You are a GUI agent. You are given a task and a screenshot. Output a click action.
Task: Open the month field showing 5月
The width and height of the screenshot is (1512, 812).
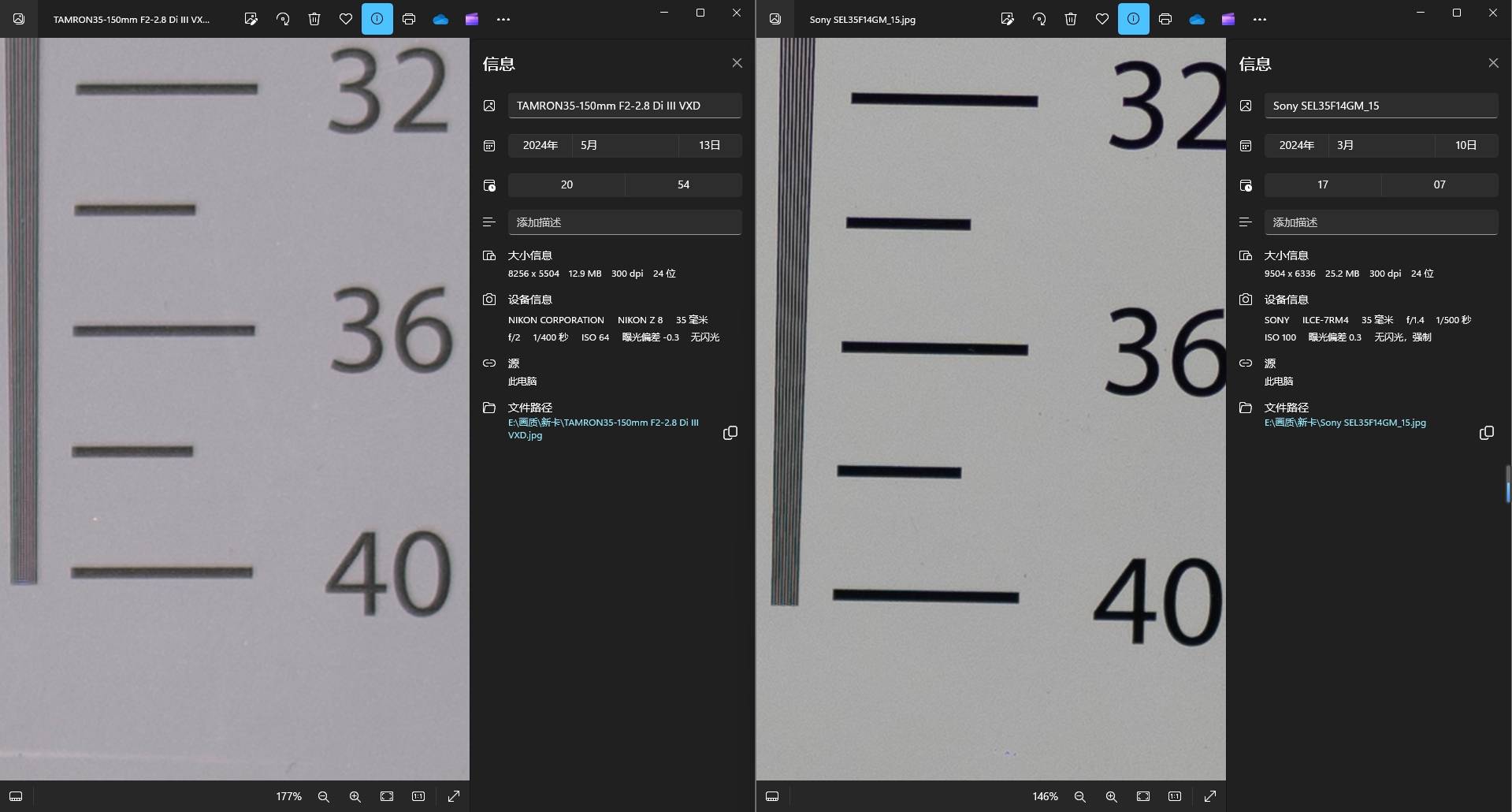click(x=624, y=145)
